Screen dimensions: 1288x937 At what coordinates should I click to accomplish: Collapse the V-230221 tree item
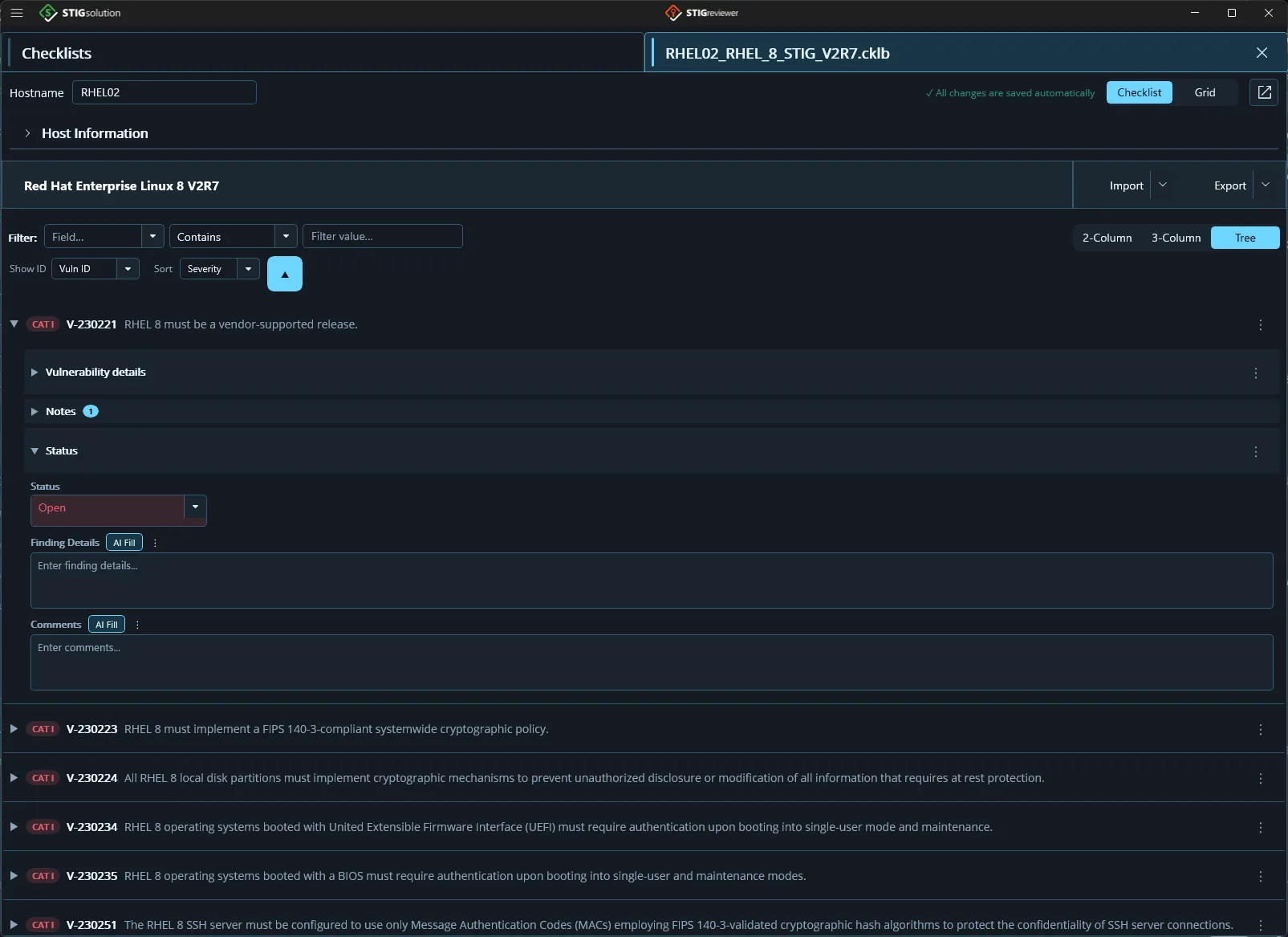click(x=14, y=324)
